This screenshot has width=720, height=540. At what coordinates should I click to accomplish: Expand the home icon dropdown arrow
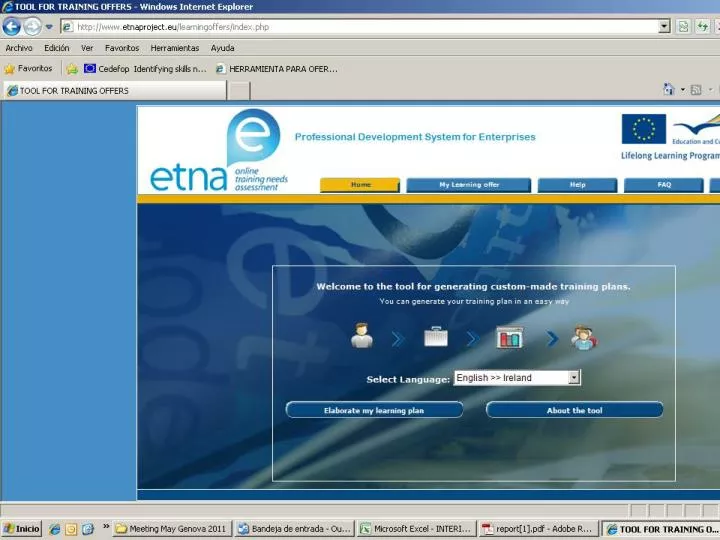[x=683, y=90]
